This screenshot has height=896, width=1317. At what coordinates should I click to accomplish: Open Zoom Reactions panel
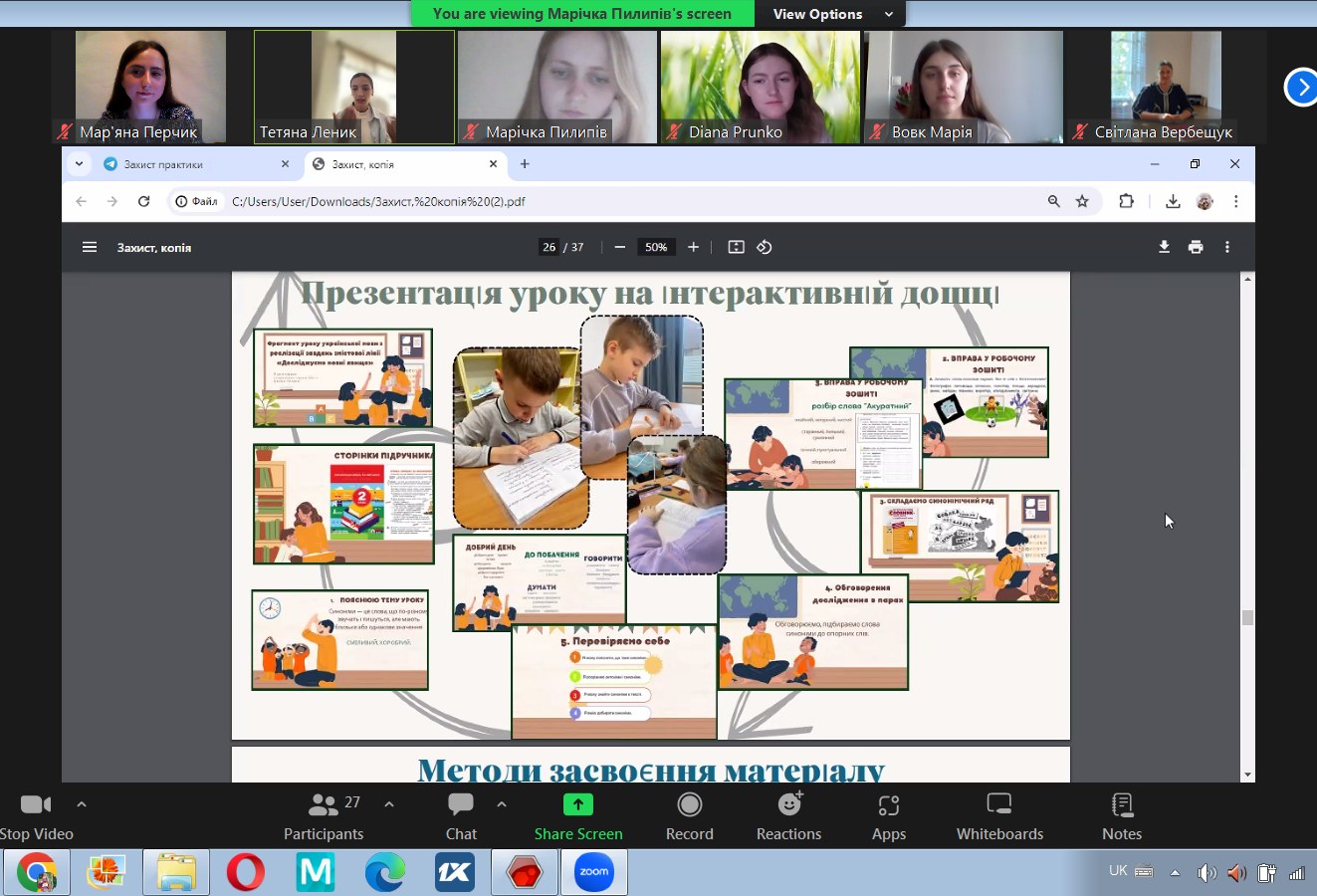(788, 815)
